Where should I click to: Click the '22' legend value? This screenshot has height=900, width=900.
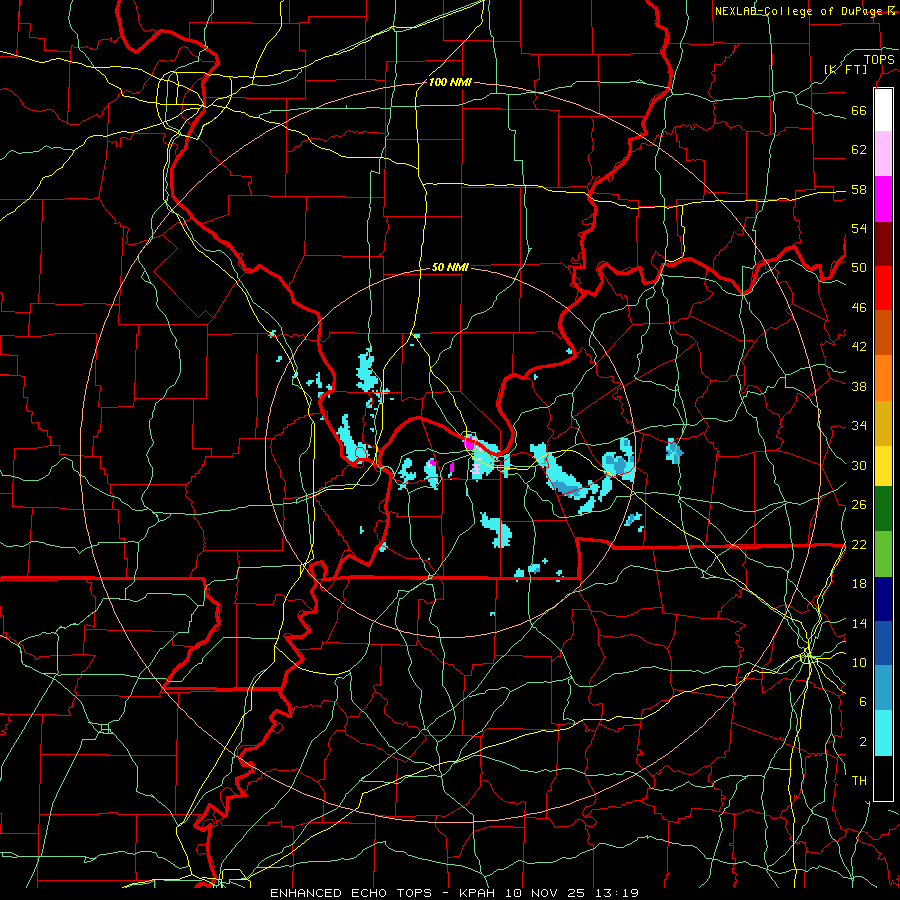point(859,544)
